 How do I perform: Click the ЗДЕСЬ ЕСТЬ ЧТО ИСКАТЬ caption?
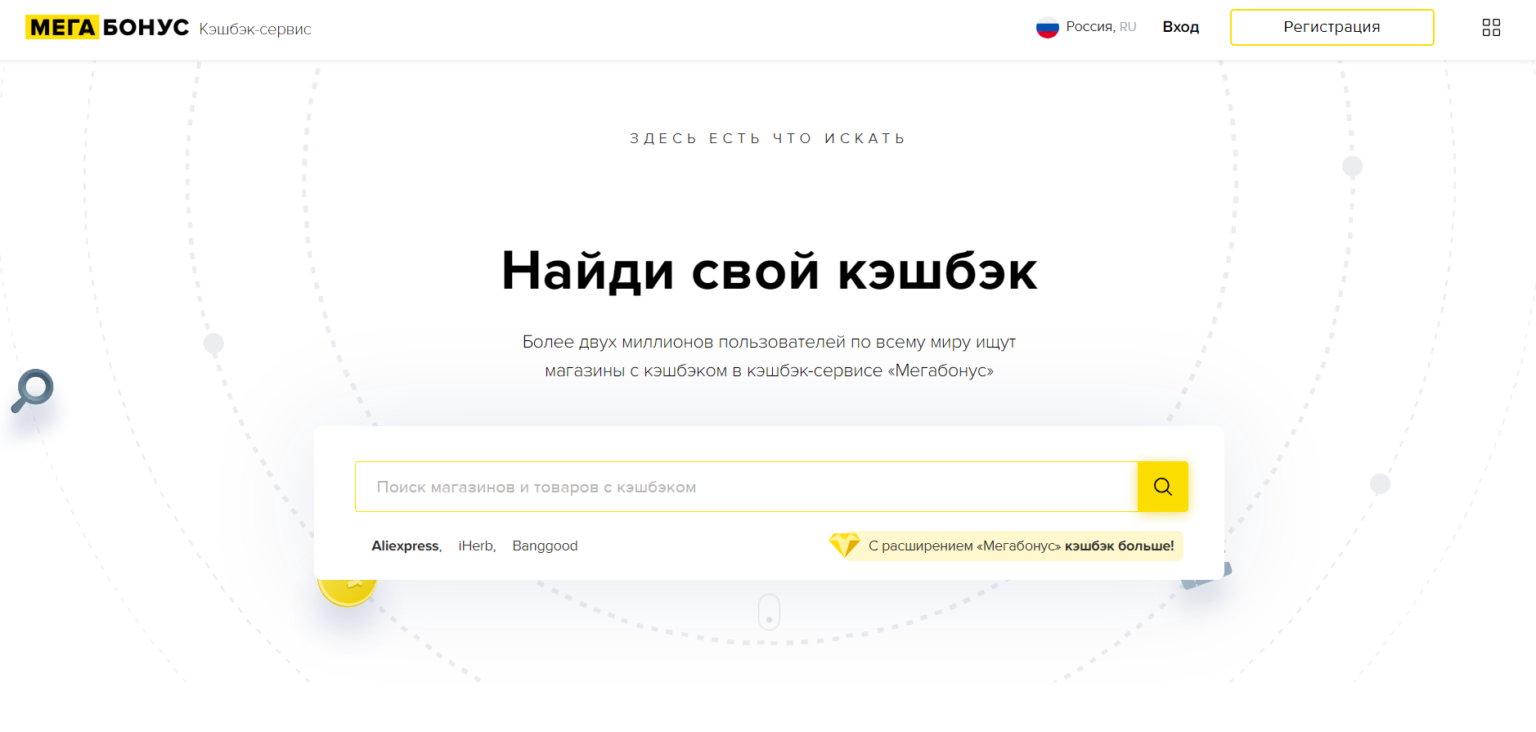[x=768, y=138]
